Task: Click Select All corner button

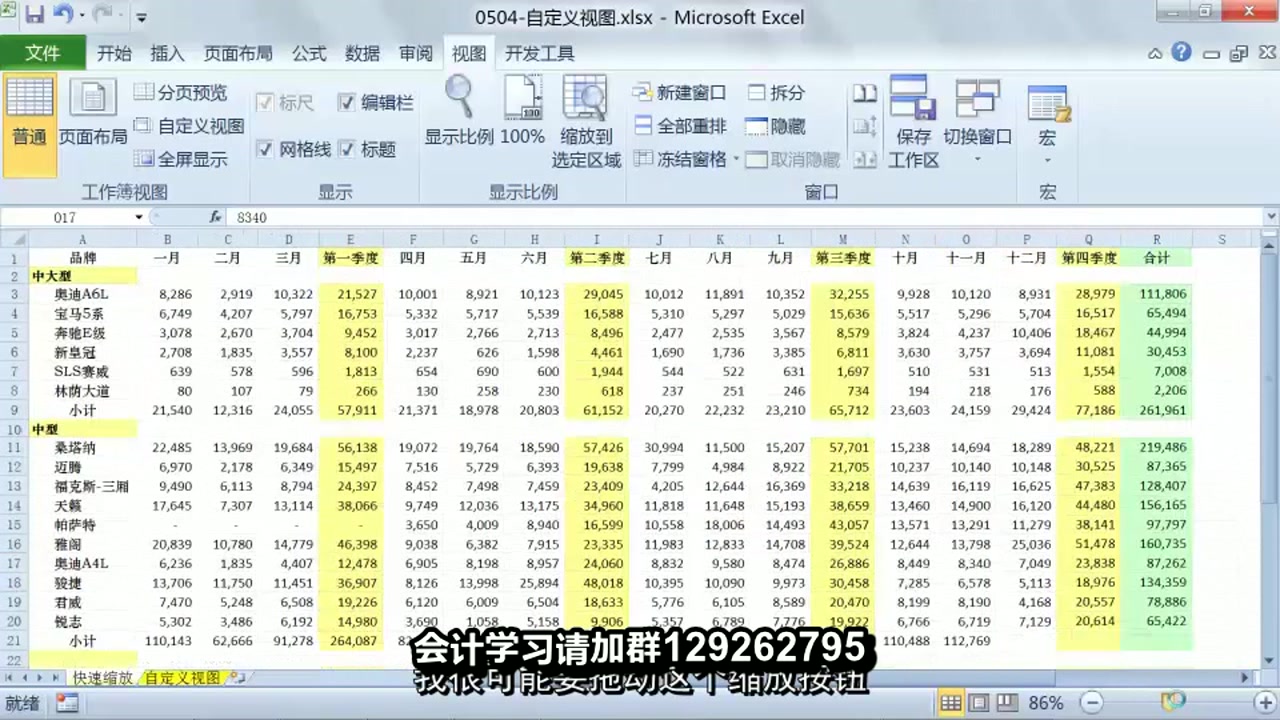Action: pyautogui.click(x=14, y=240)
